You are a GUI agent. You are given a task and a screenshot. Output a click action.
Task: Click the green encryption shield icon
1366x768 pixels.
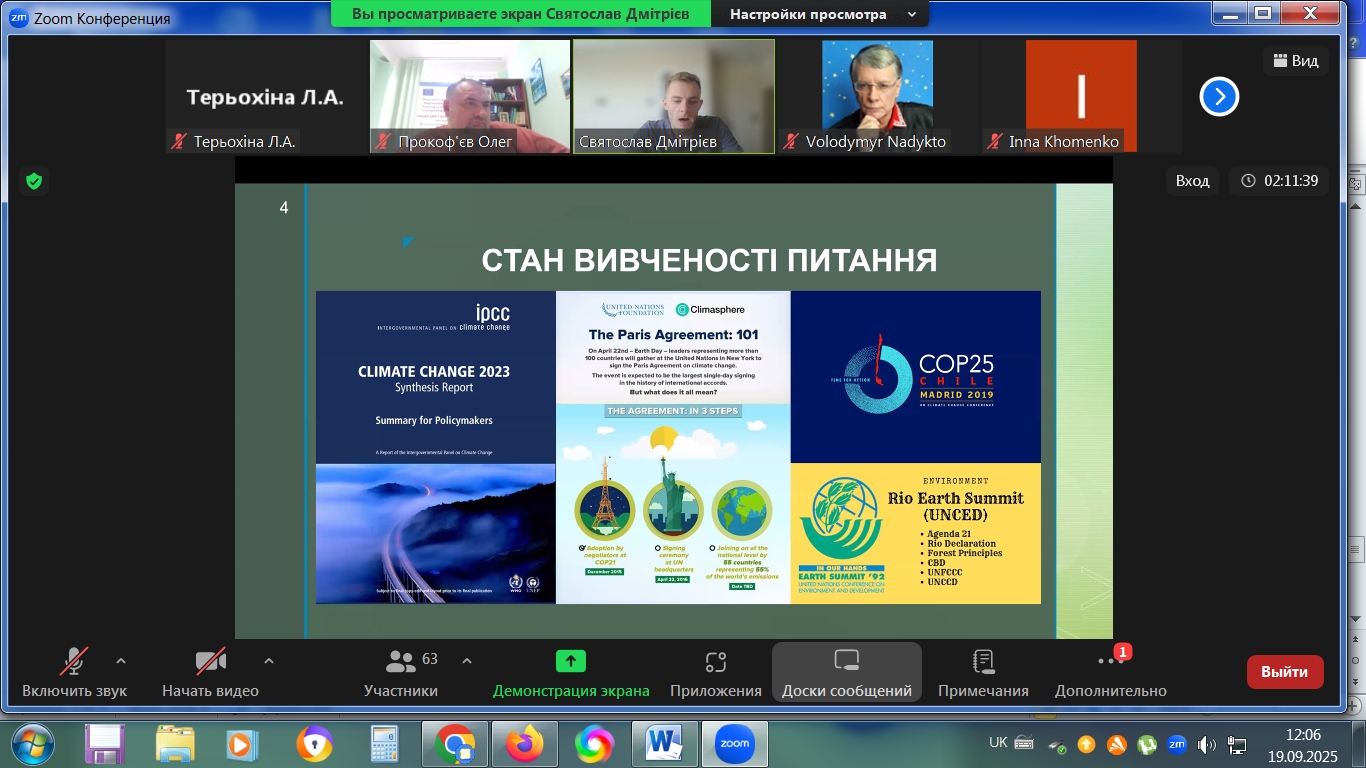click(34, 181)
